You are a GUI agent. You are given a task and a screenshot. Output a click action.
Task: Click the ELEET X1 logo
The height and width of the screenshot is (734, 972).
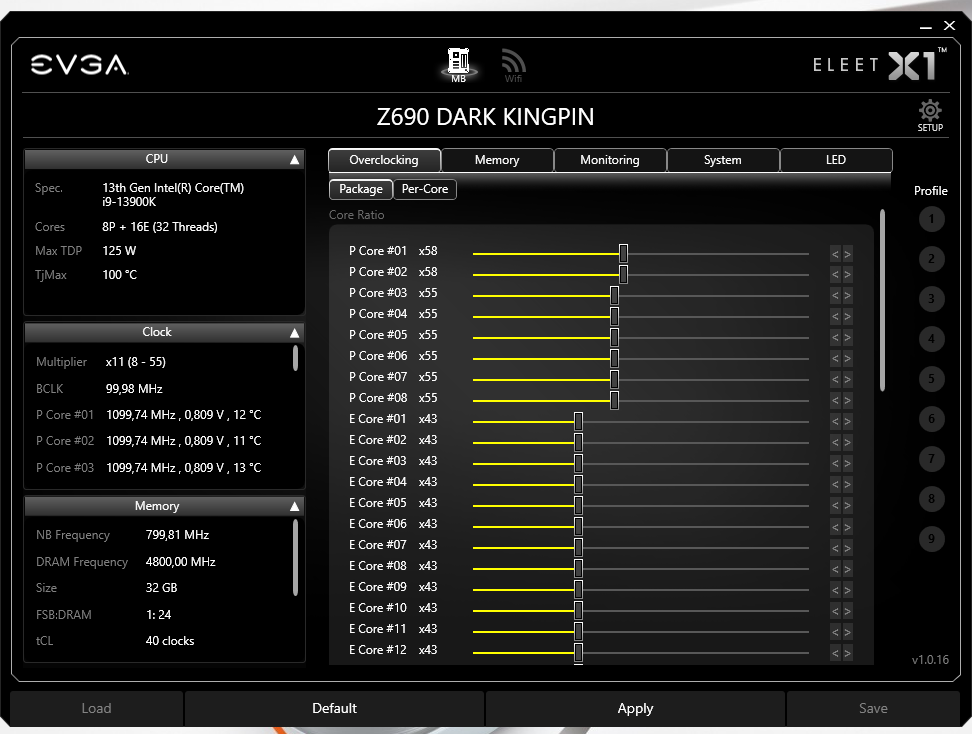876,64
